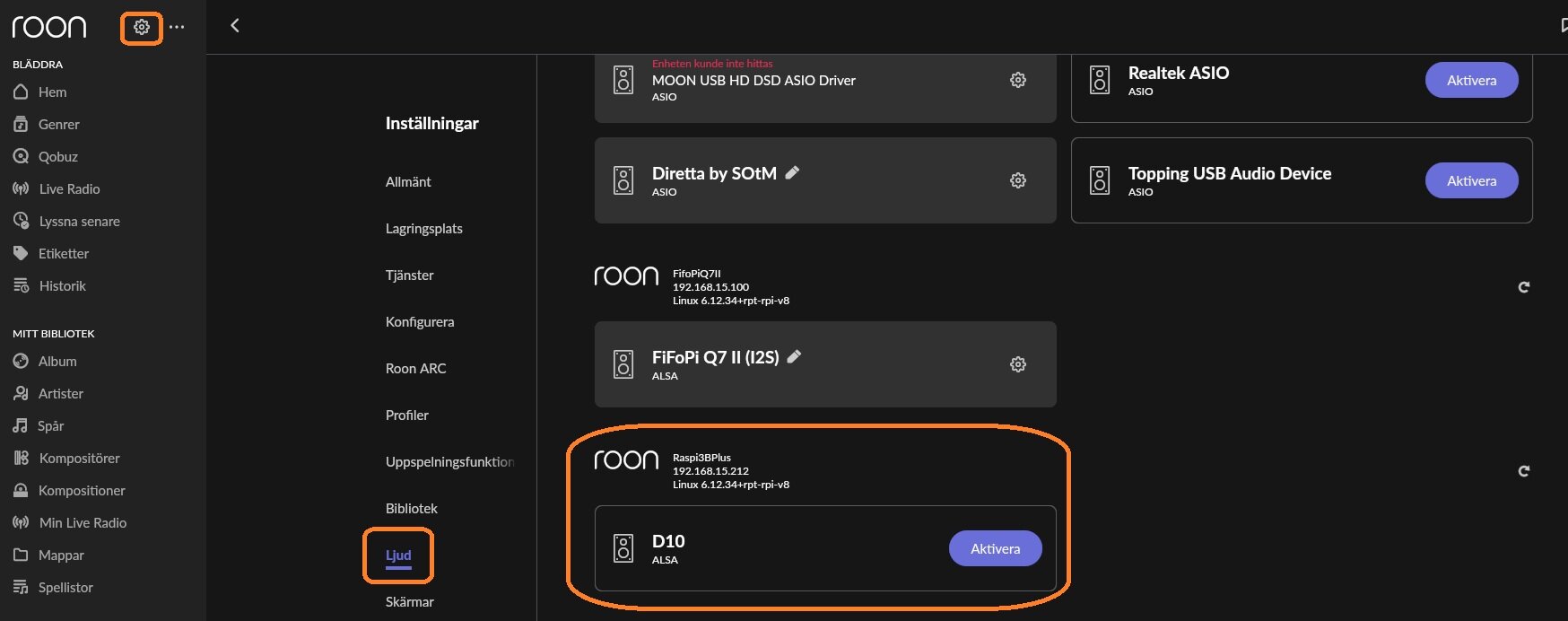Switch to the Ljud settings tab
This screenshot has height=621, width=1568.
pos(398,555)
